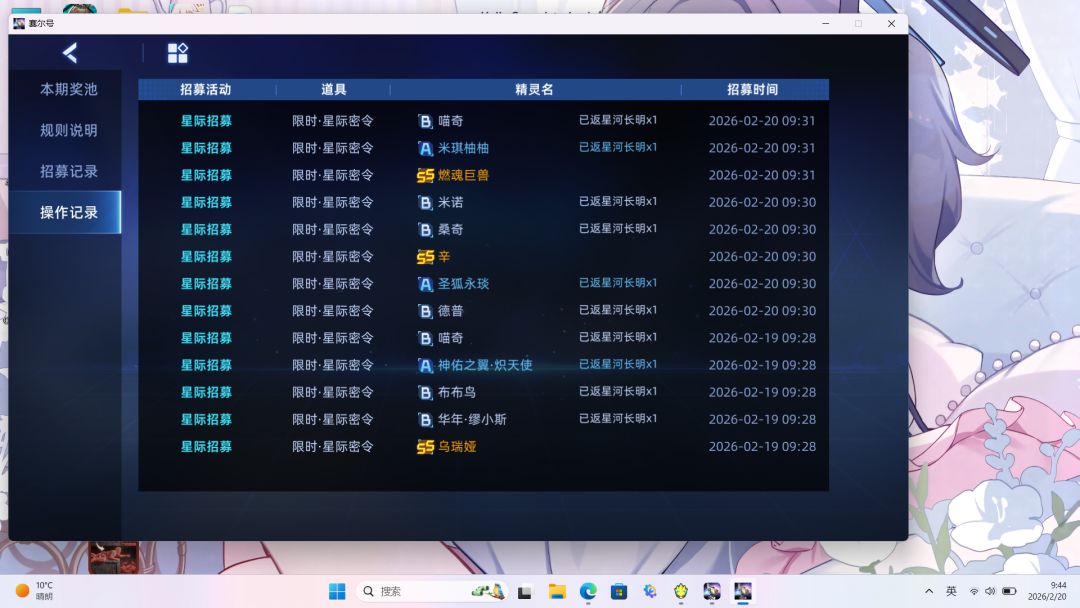
Task: Select the spirit name 圣狐永琰
Action: pos(464,284)
